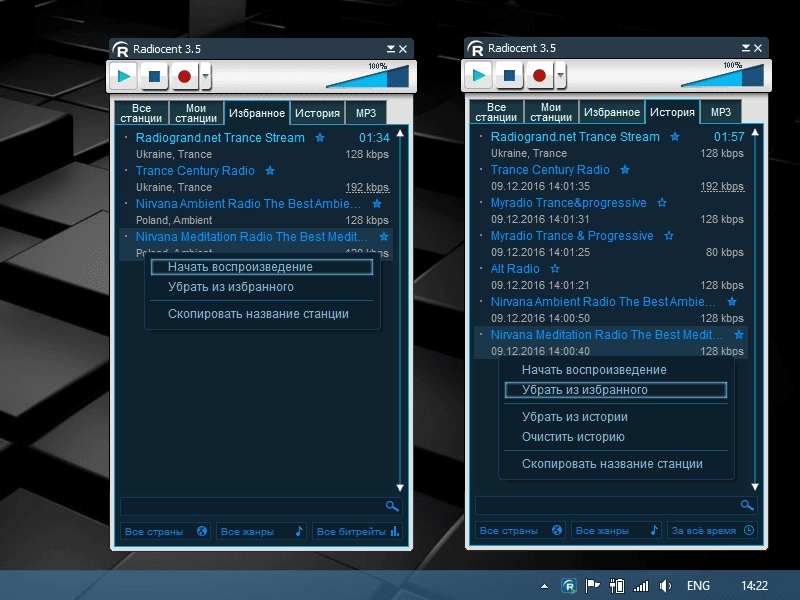Screen dimensions: 800x600
Task: Switch to История tab in left window
Action: tap(317, 113)
